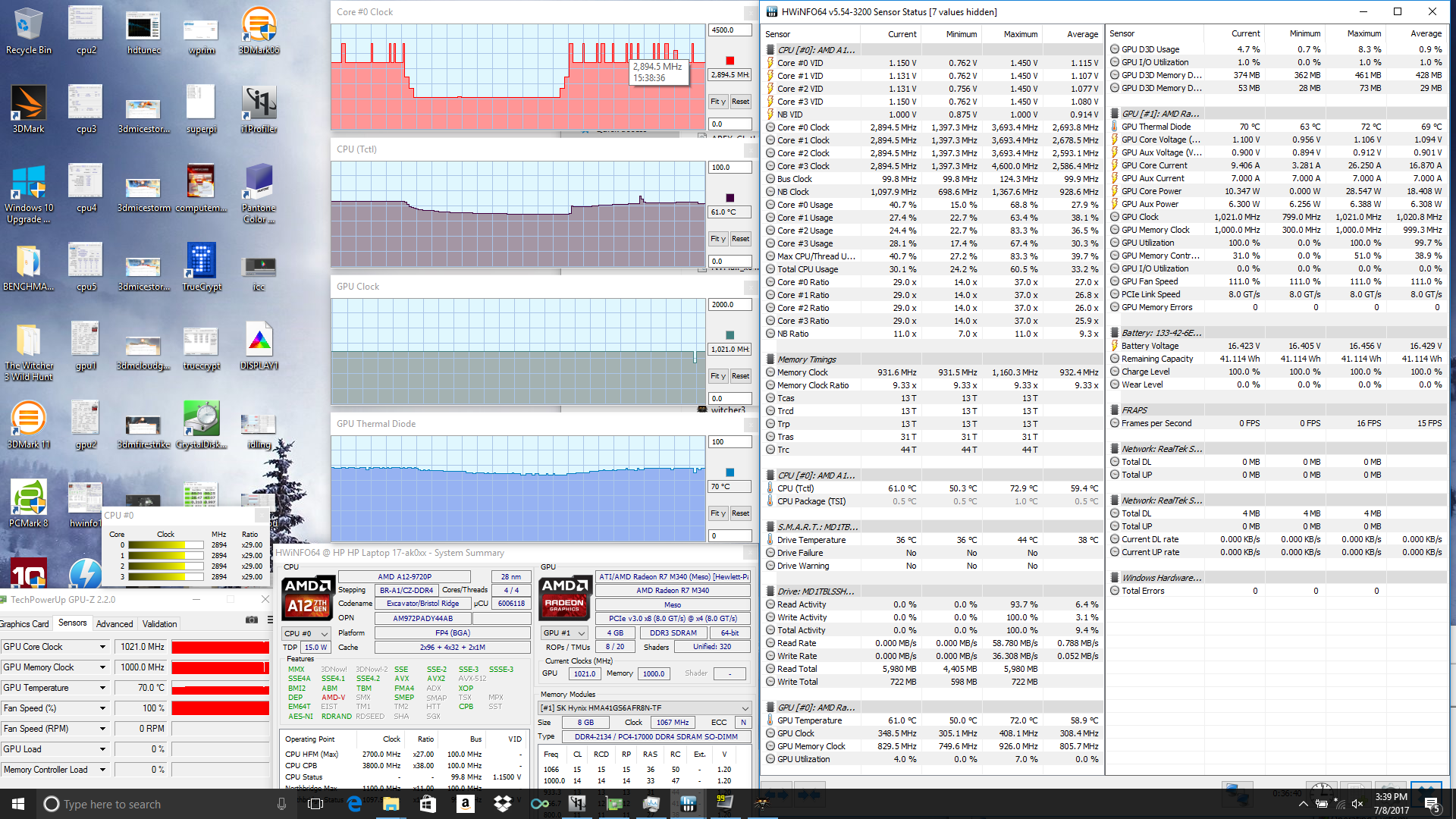Image resolution: width=1456 pixels, height=819 pixels.
Task: Expand GPU Core Clock sensor dropdown
Action: [102, 647]
